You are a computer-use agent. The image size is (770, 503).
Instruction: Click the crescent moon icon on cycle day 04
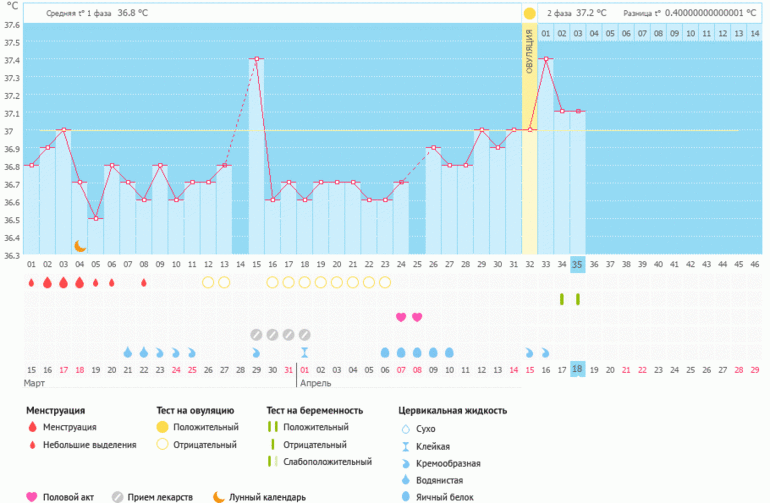pyautogui.click(x=81, y=245)
